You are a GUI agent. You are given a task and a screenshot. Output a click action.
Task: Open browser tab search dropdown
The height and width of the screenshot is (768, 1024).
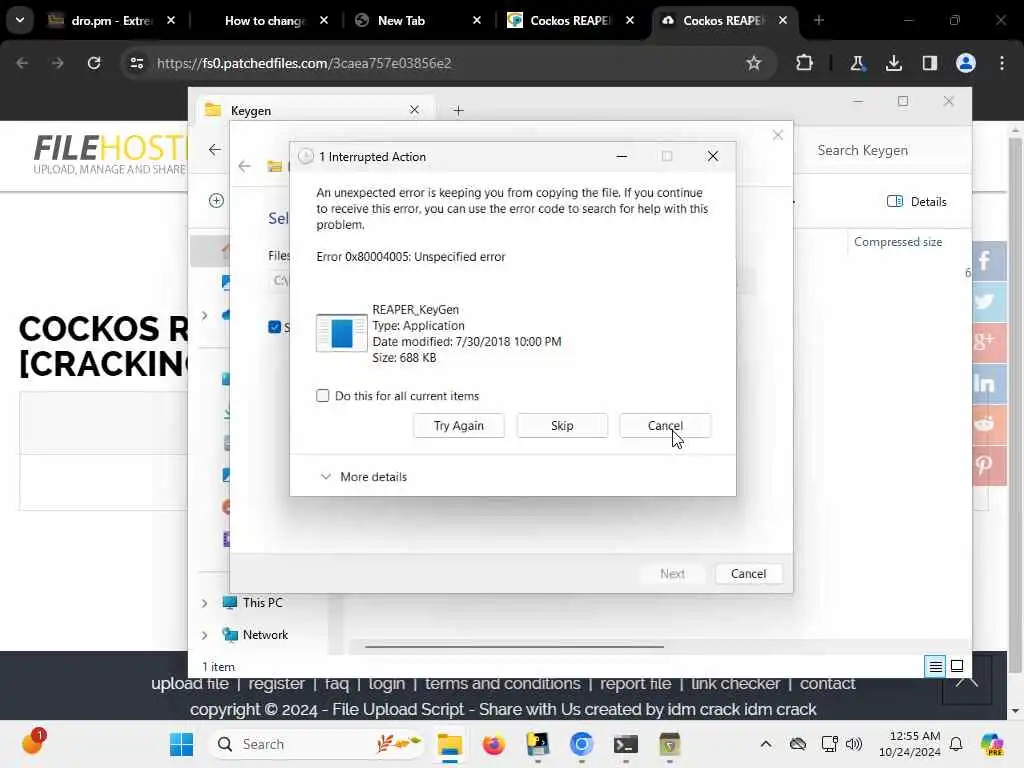20,20
